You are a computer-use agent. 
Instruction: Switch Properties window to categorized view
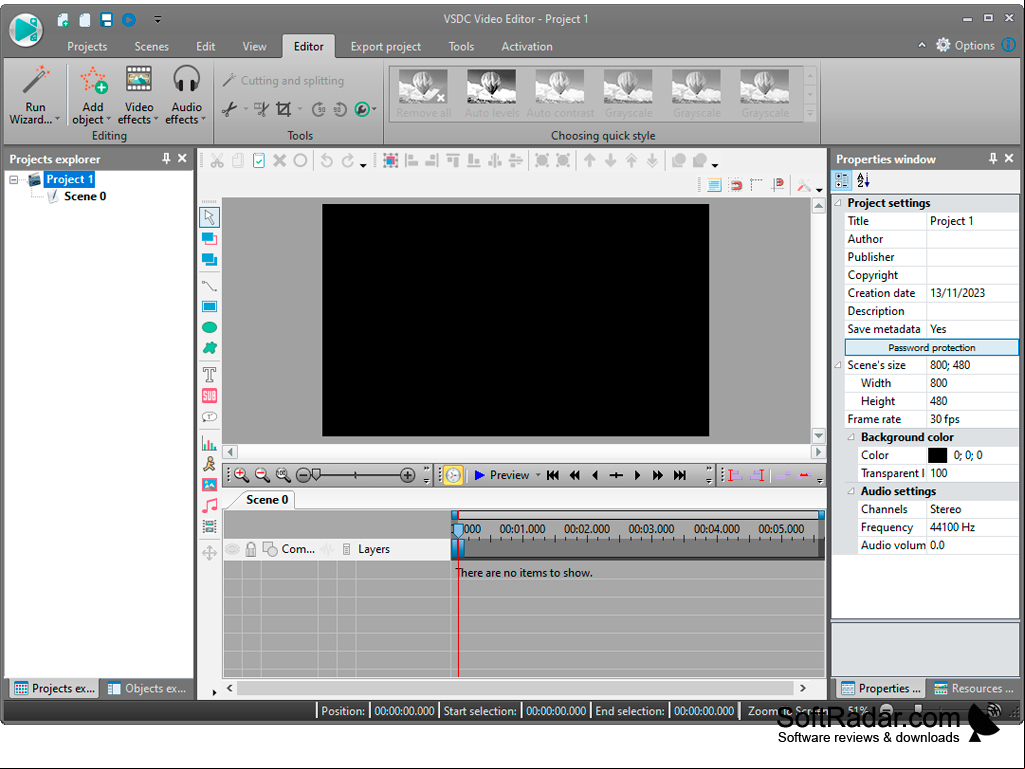pyautogui.click(x=842, y=180)
